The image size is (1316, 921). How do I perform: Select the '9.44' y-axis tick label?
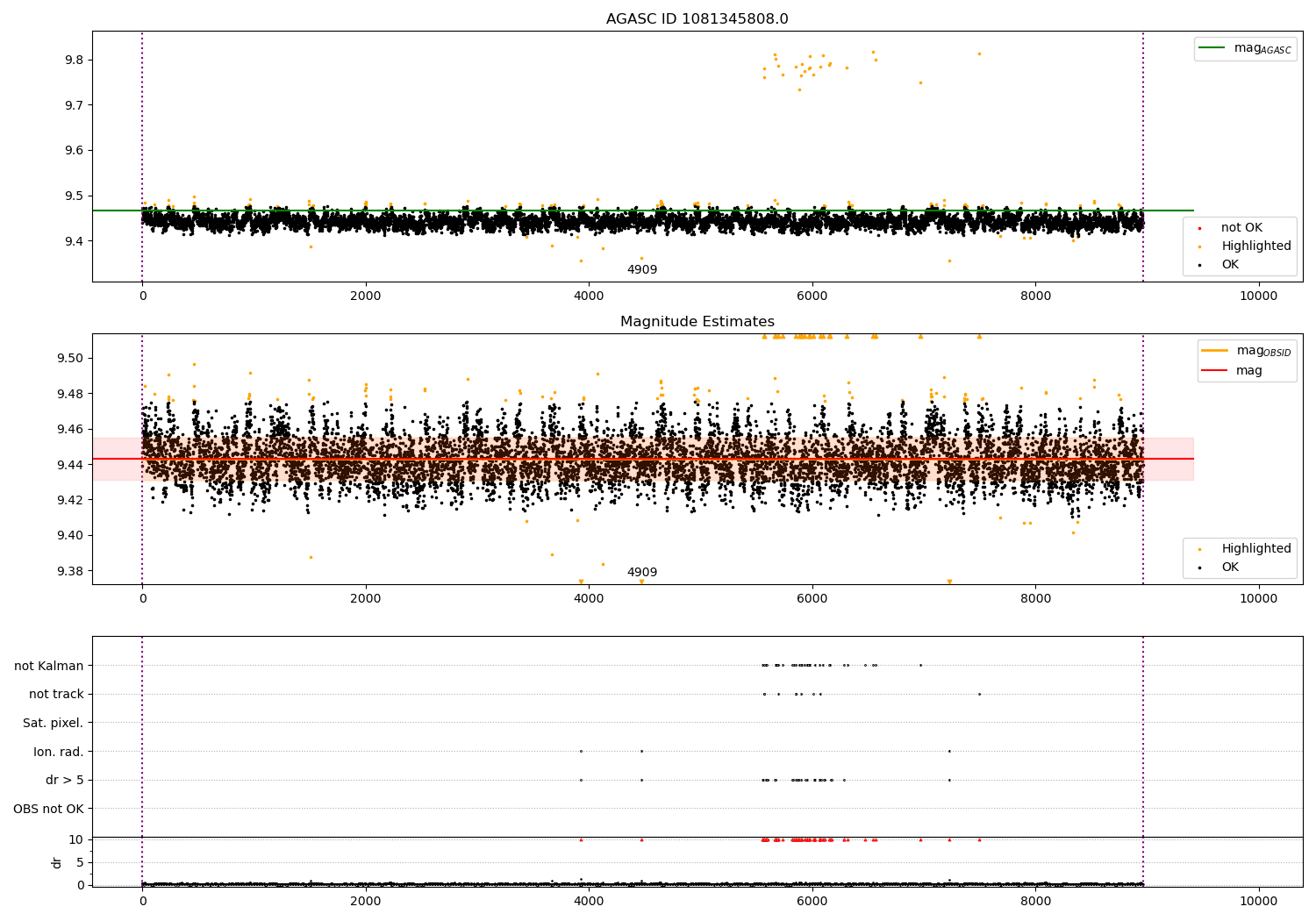coord(70,465)
